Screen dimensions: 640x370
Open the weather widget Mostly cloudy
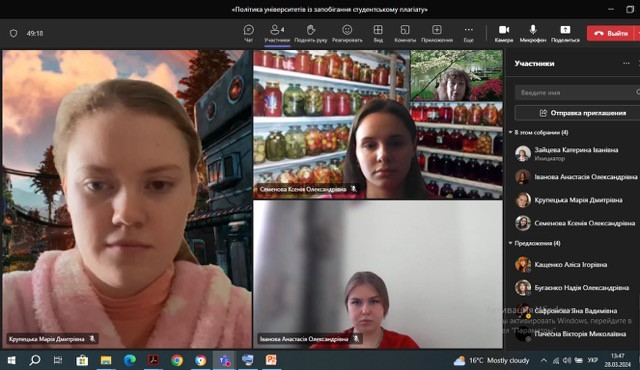point(491,361)
